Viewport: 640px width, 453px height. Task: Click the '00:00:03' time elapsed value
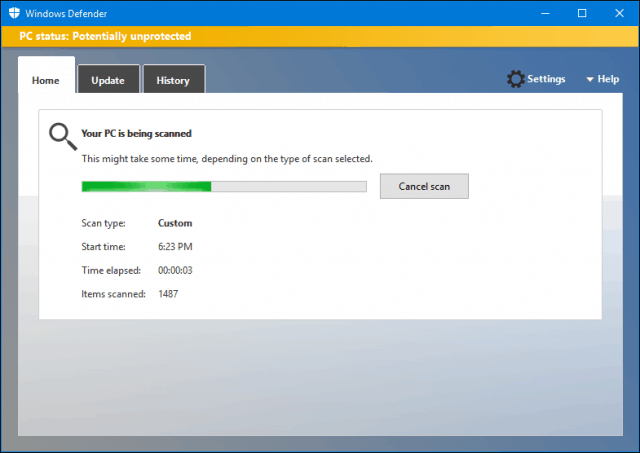click(x=175, y=270)
